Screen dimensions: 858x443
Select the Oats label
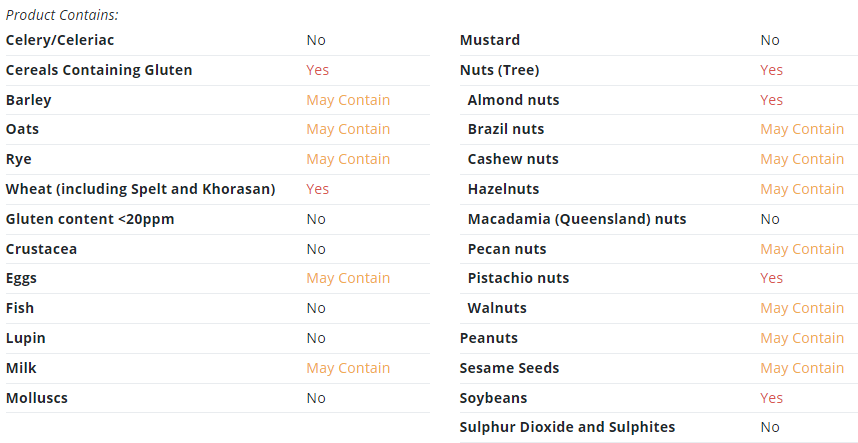[22, 129]
